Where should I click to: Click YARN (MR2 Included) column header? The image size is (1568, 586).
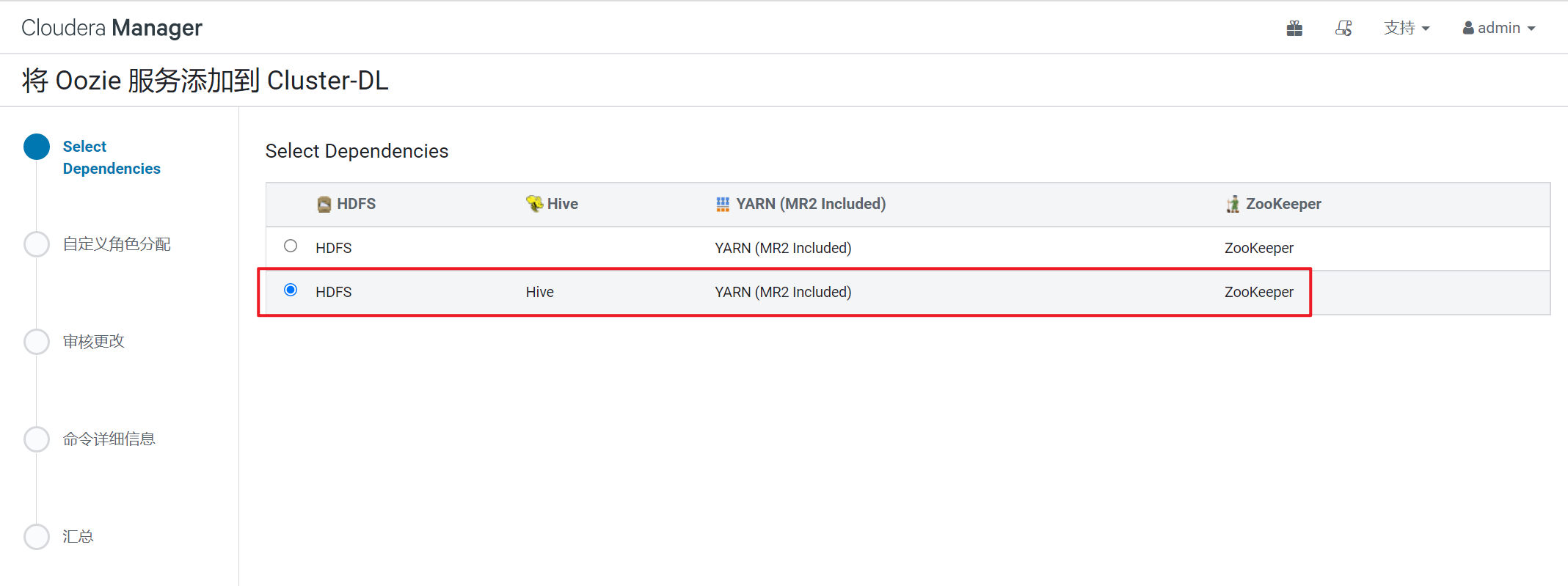(811, 204)
